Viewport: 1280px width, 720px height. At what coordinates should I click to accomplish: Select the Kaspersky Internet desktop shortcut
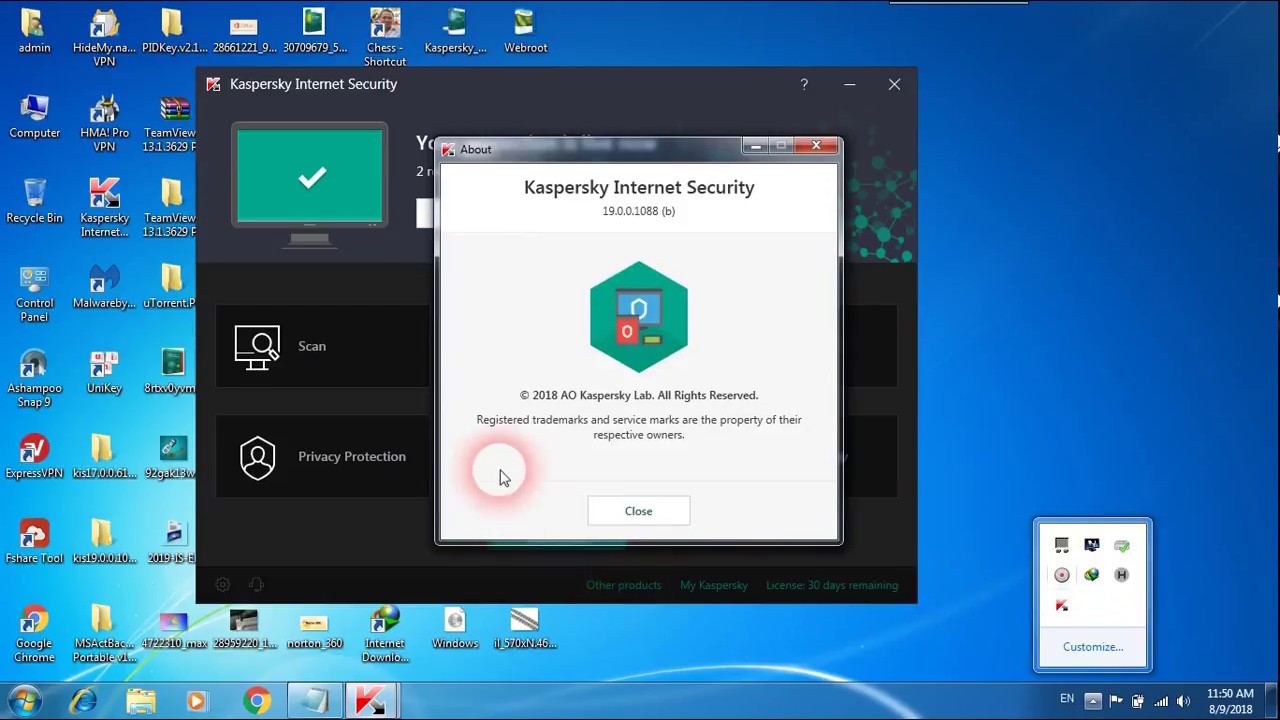104,208
